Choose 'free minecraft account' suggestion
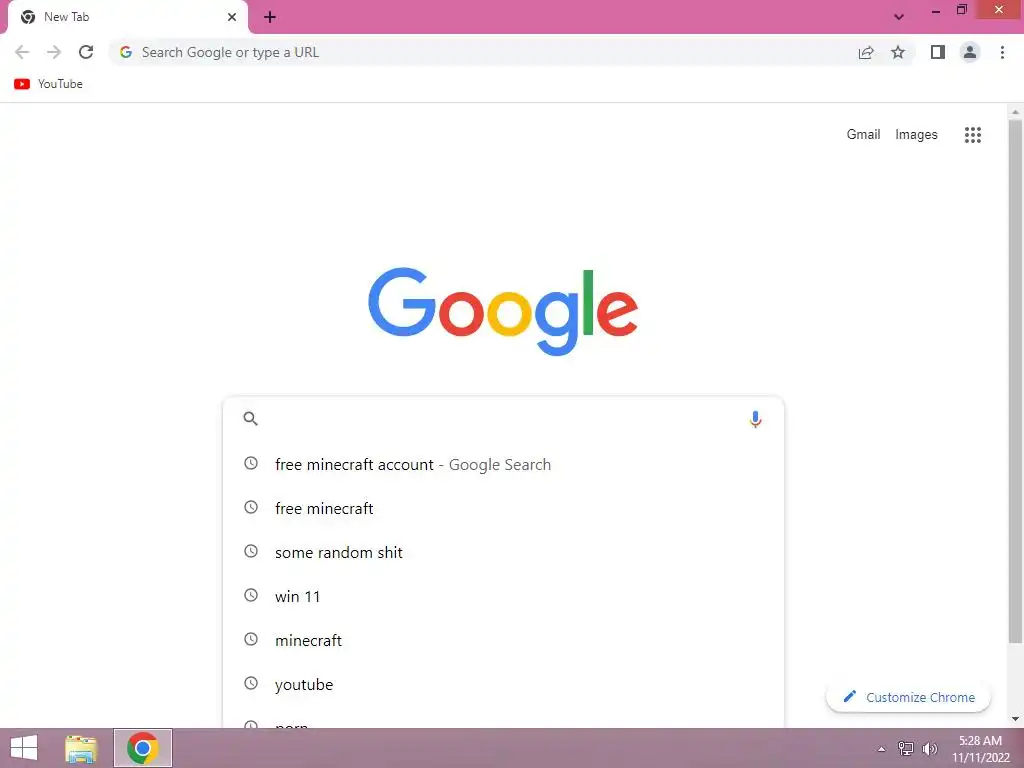Screen dimensions: 1024x768 (x=503, y=464)
